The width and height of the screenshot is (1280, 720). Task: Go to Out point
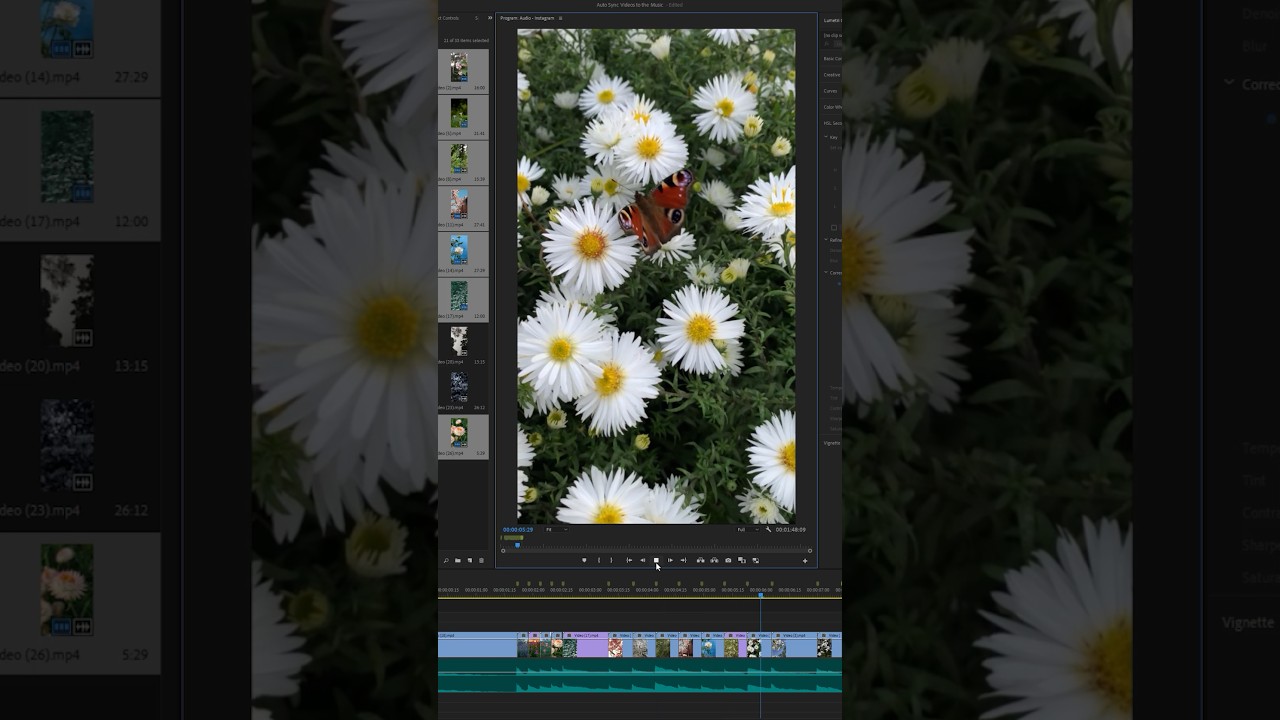coord(683,560)
